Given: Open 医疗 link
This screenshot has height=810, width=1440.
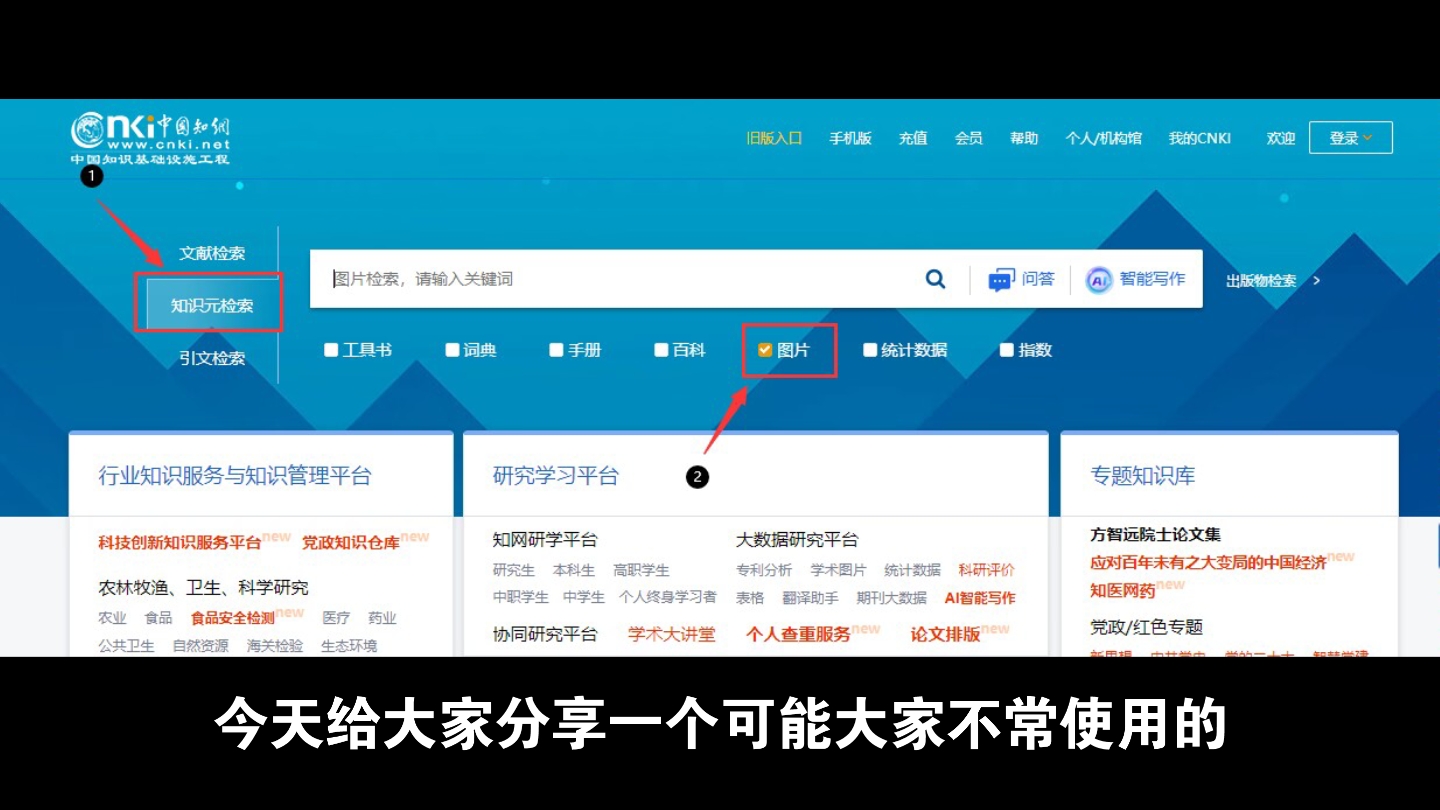Looking at the screenshot, I should tap(336, 618).
